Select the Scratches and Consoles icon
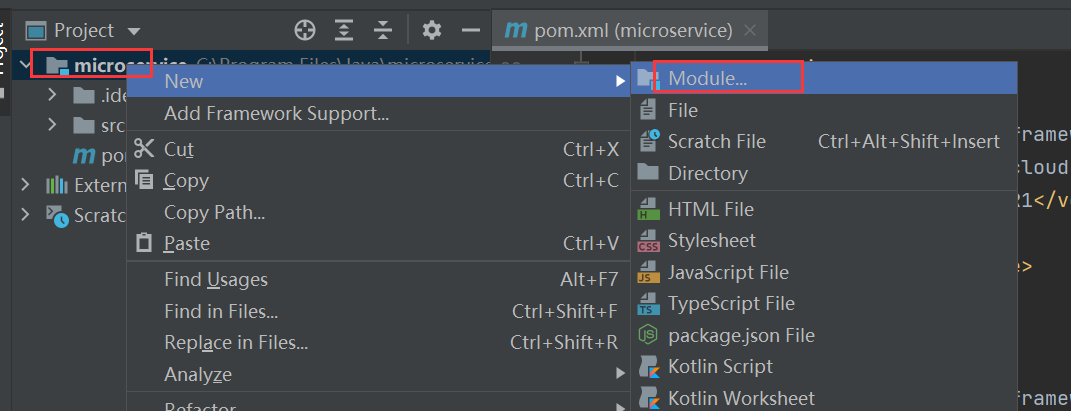 (x=57, y=216)
